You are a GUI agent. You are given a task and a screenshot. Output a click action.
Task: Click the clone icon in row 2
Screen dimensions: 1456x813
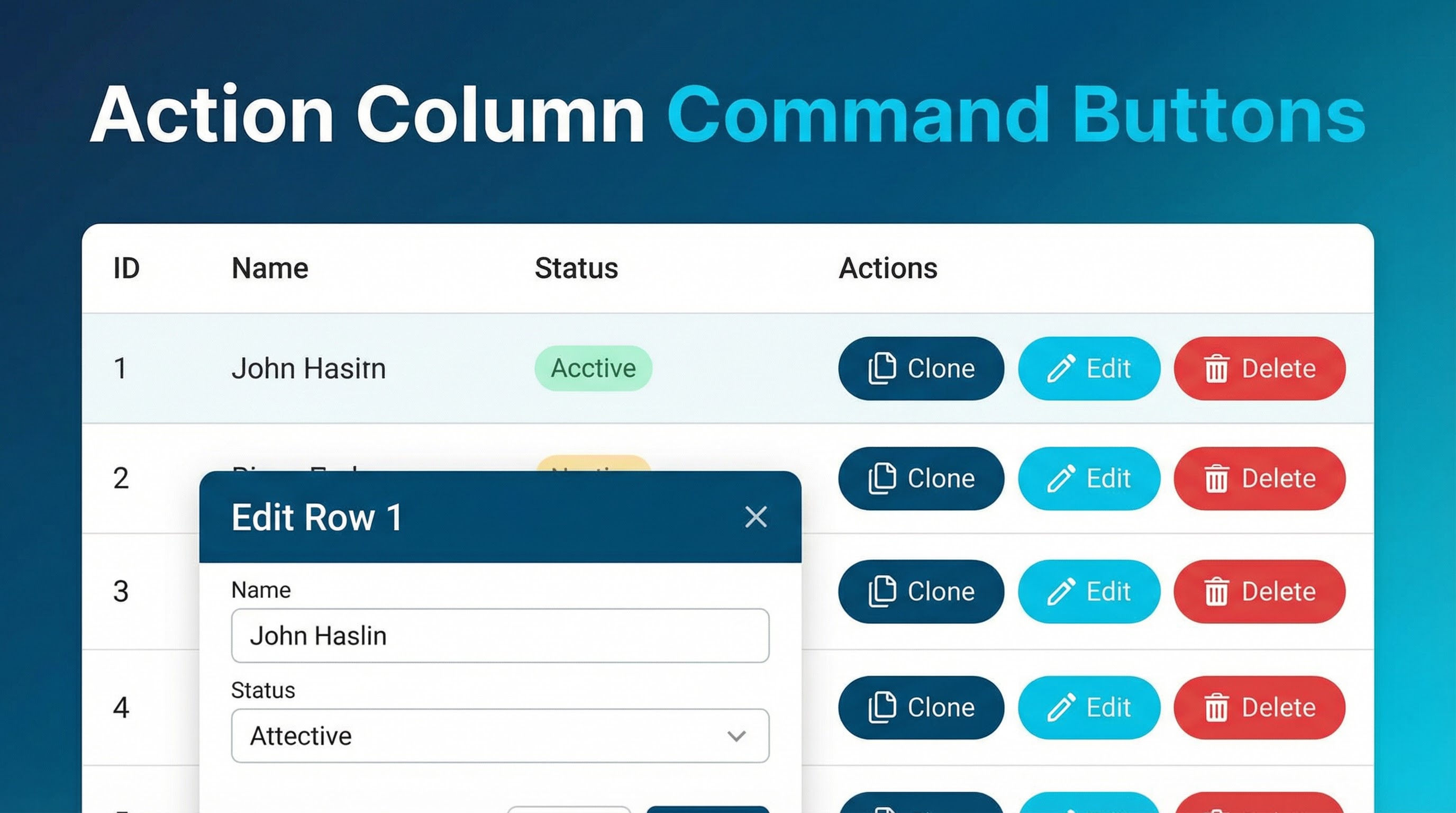pyautogui.click(x=882, y=478)
